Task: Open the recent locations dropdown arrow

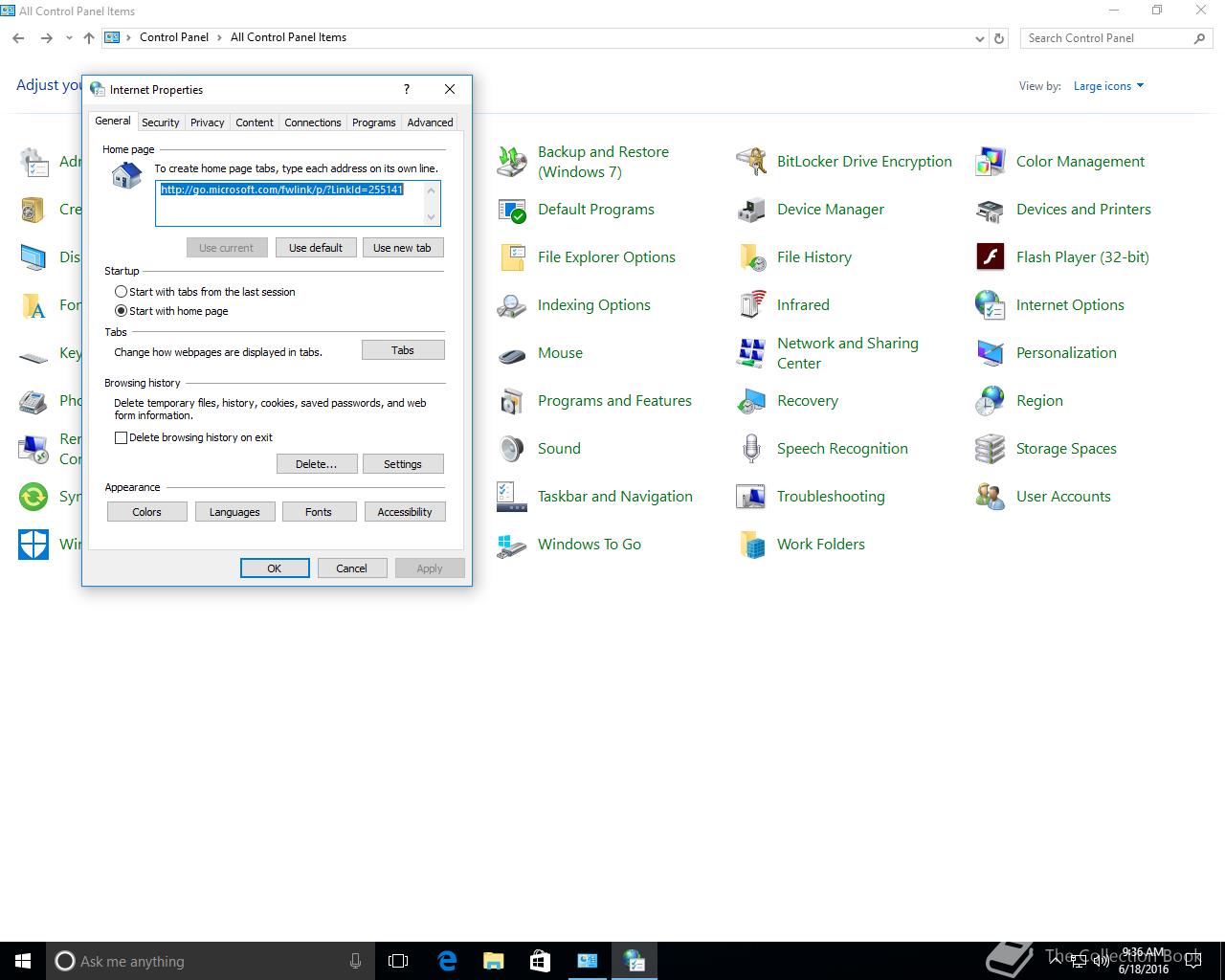Action: coord(69,38)
